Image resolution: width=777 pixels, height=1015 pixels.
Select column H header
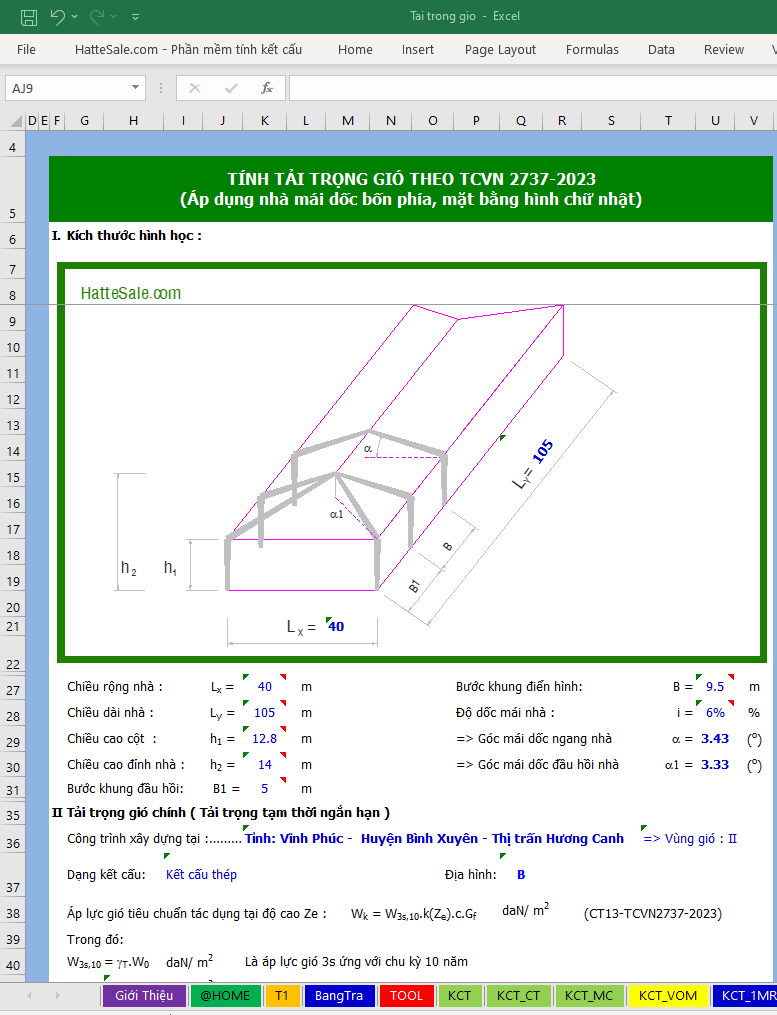click(x=133, y=121)
